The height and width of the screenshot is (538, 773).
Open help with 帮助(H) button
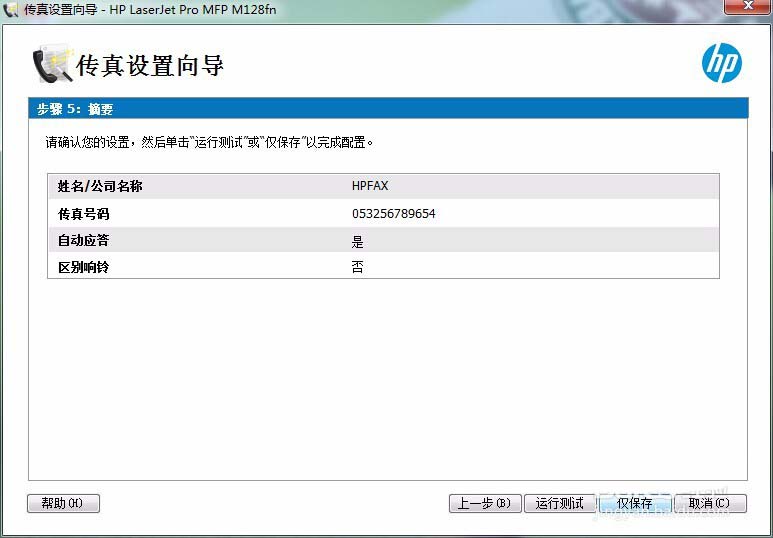(63, 503)
